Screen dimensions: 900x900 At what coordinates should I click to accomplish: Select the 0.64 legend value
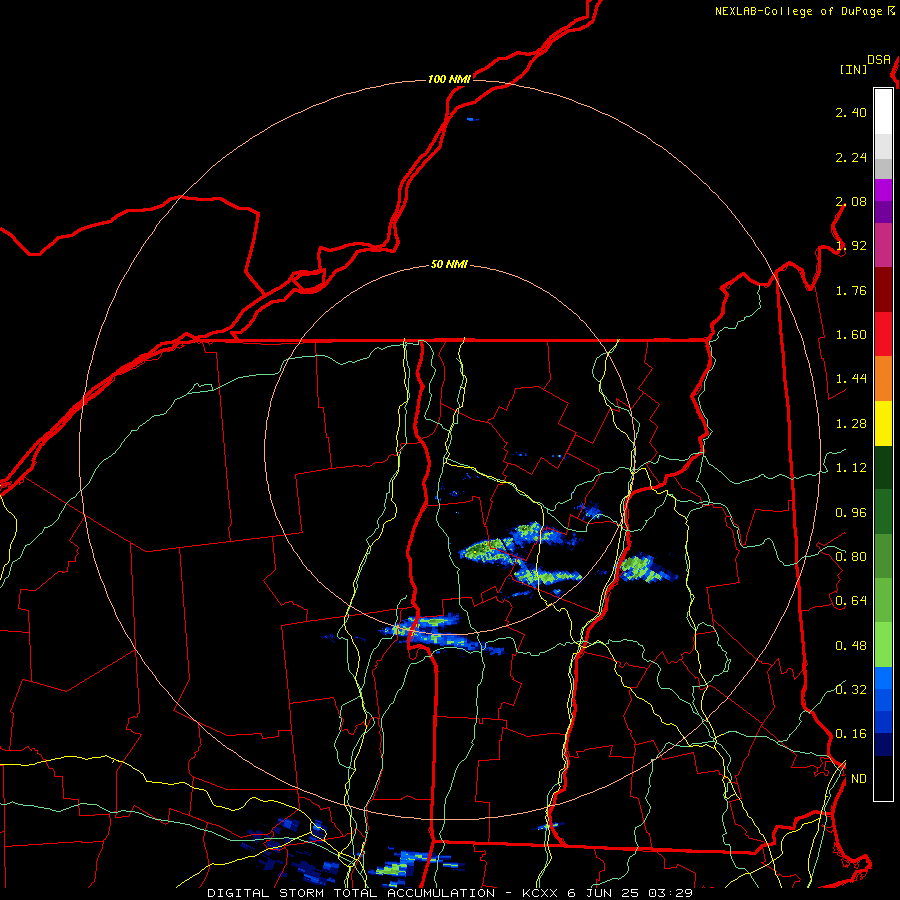pyautogui.click(x=851, y=601)
